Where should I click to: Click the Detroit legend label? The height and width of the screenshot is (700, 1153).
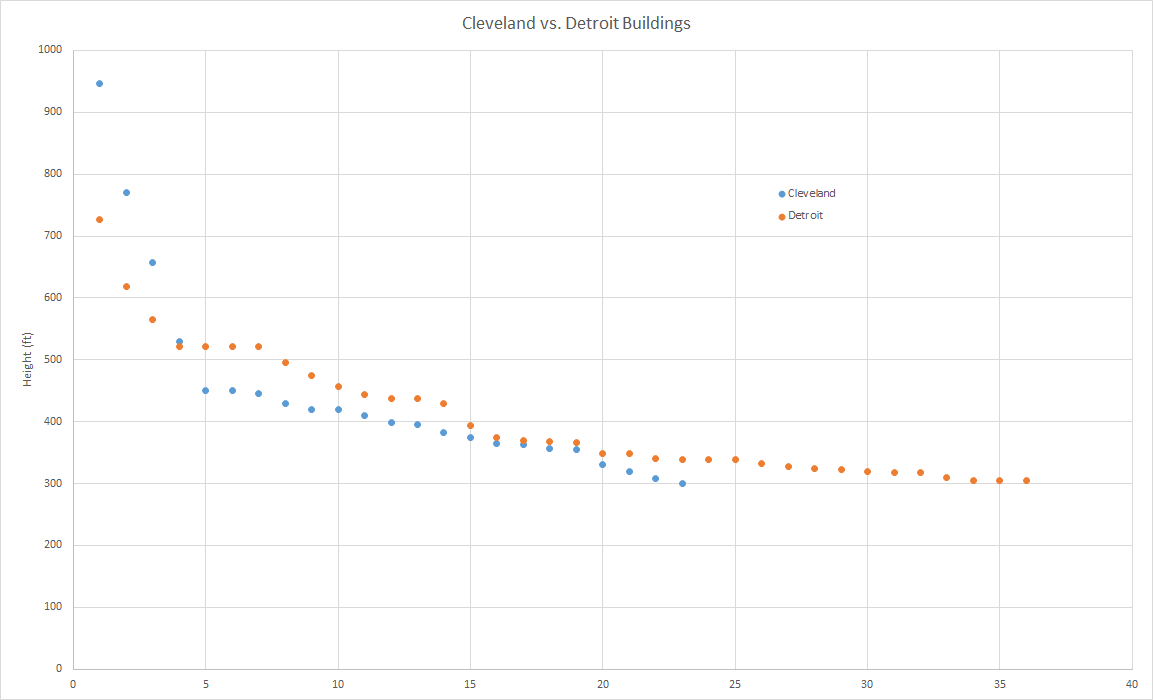pyautogui.click(x=805, y=215)
